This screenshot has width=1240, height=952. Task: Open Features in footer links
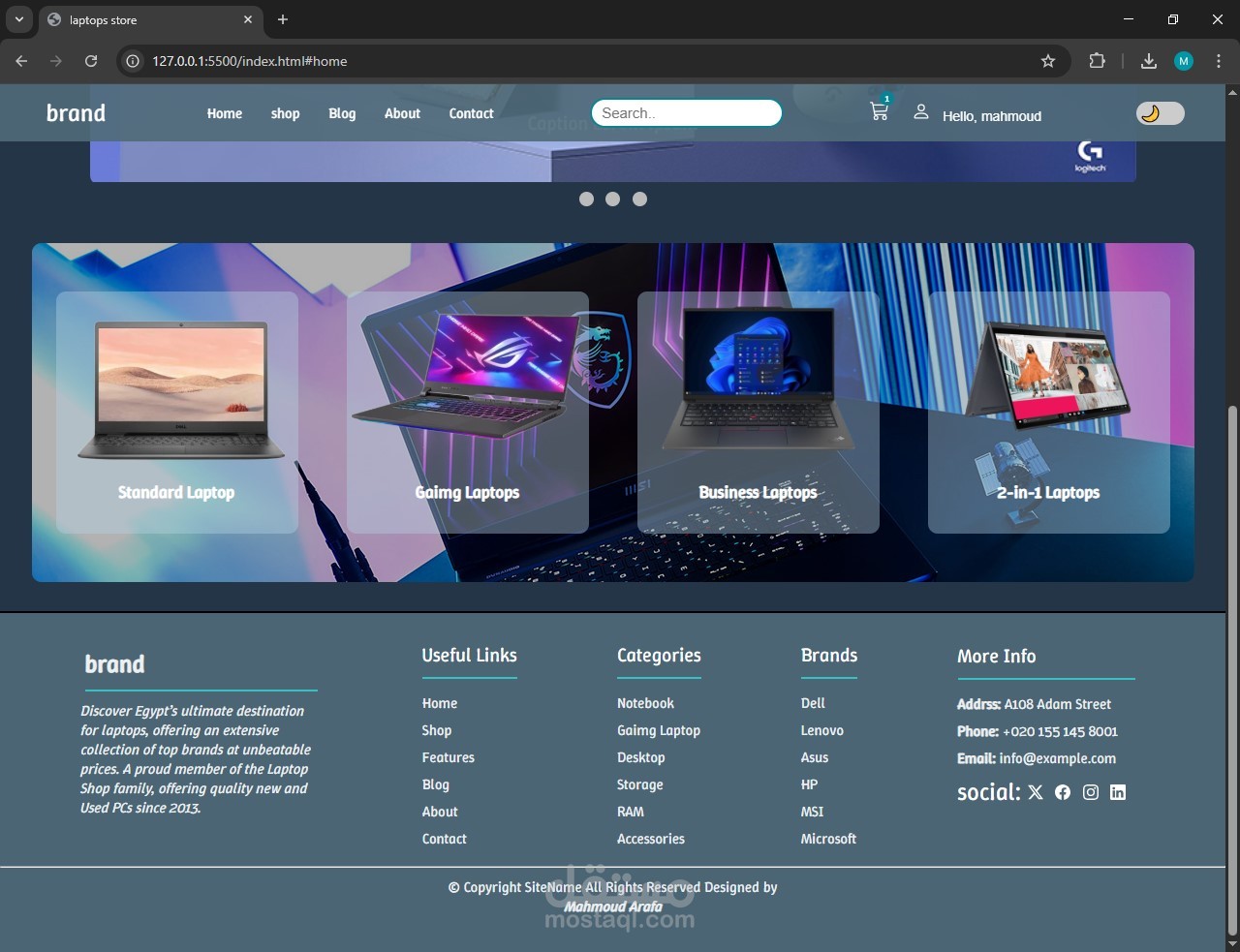point(449,757)
